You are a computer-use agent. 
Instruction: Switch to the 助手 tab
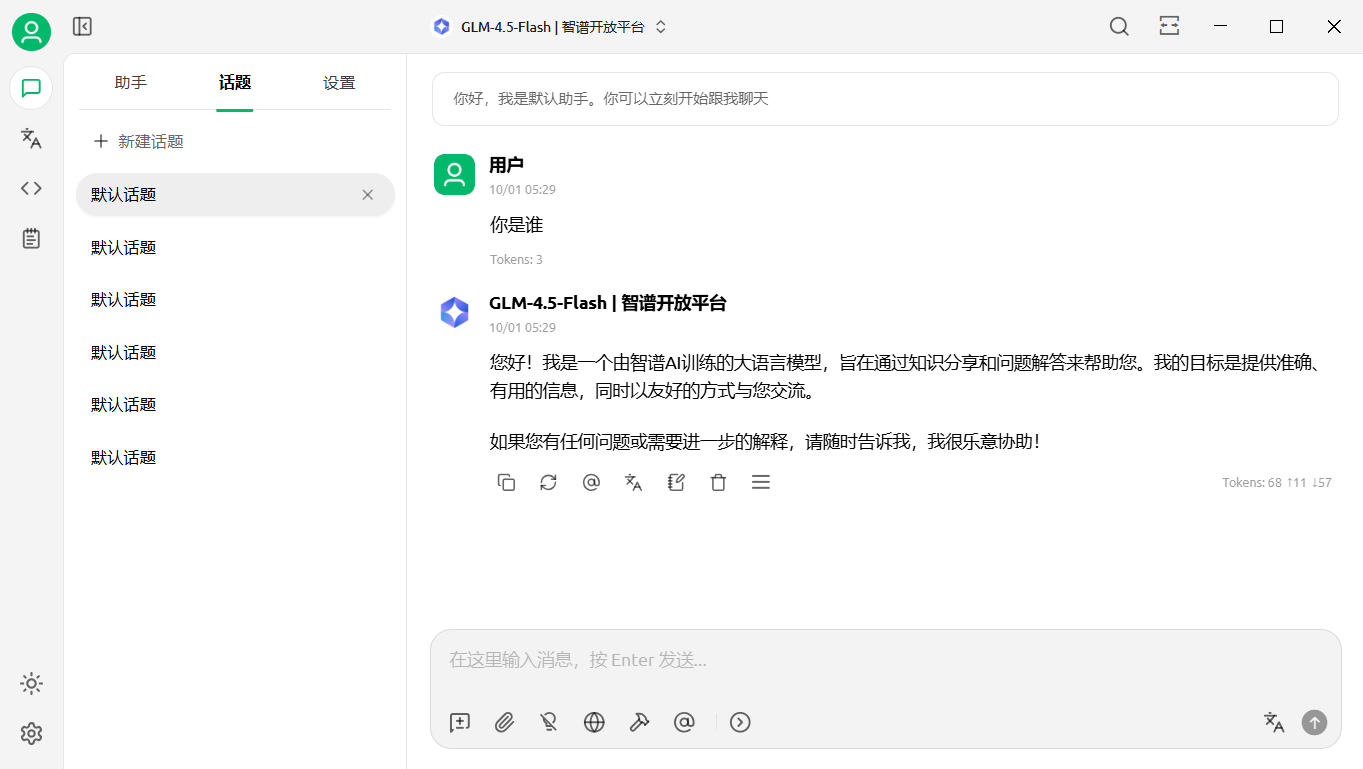(x=131, y=83)
